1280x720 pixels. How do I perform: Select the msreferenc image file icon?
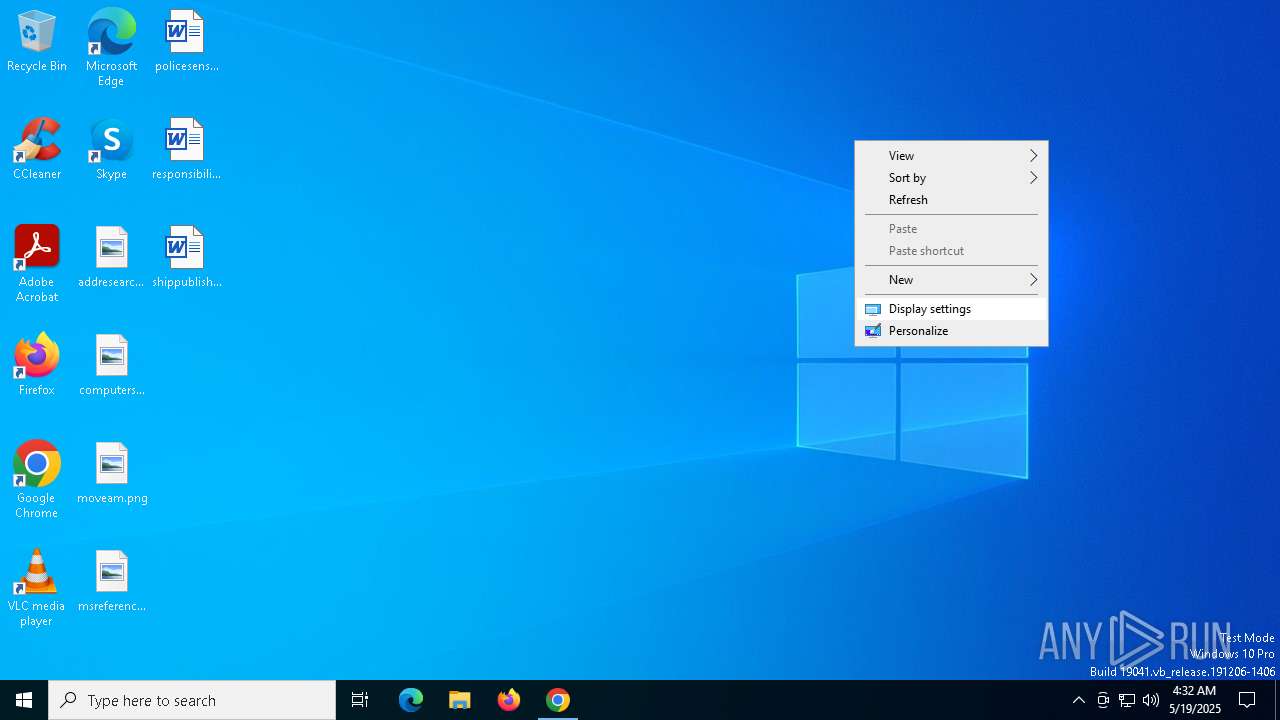tap(111, 582)
